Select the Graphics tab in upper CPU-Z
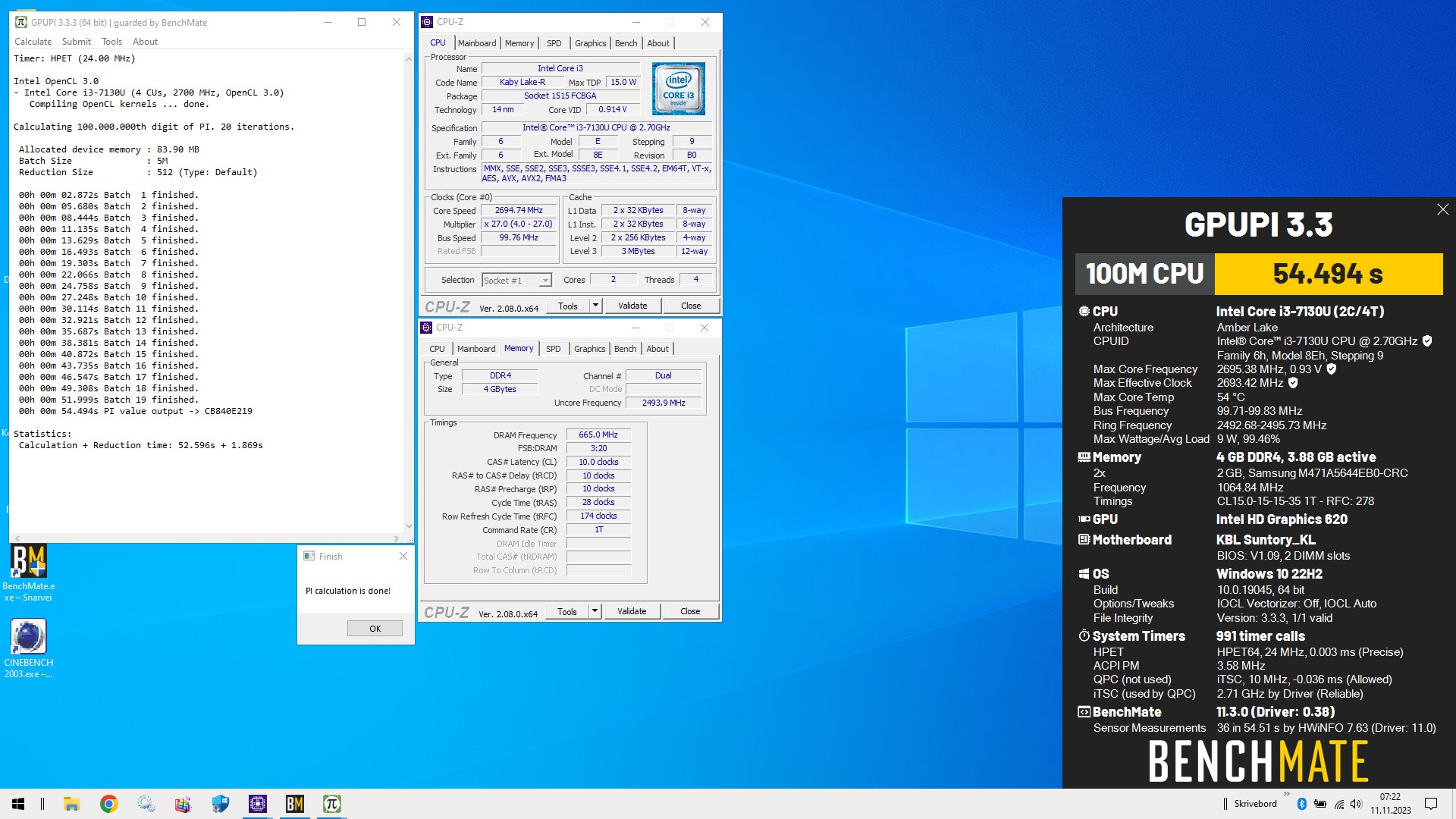 [590, 43]
